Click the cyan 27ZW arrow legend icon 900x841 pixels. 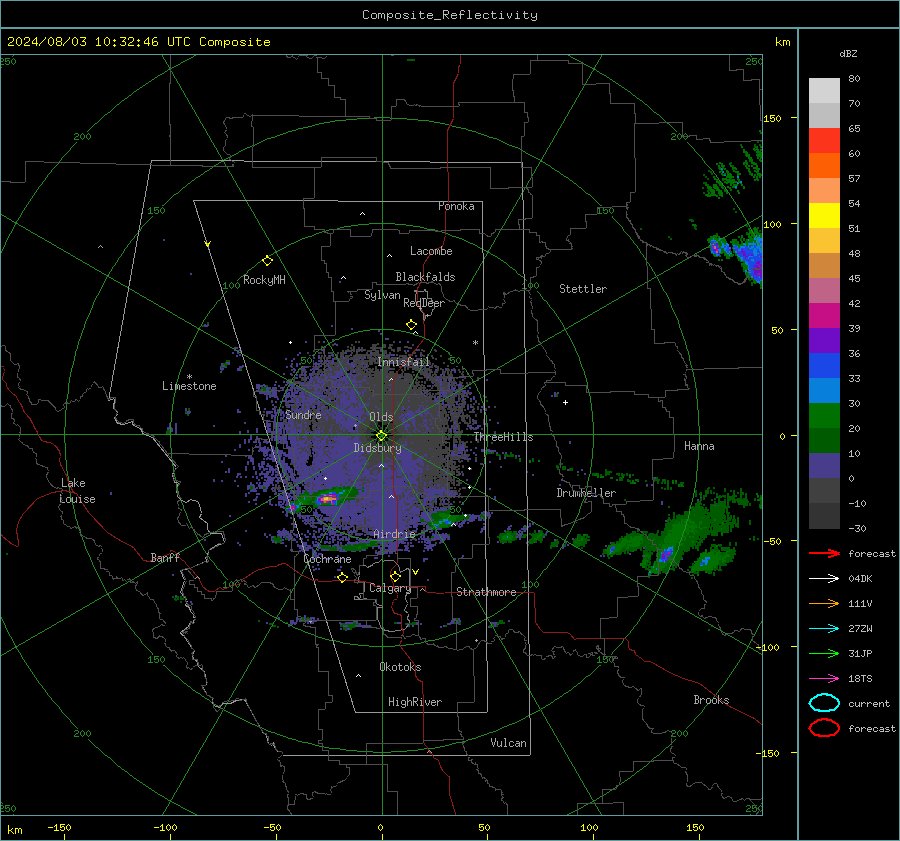coord(824,629)
